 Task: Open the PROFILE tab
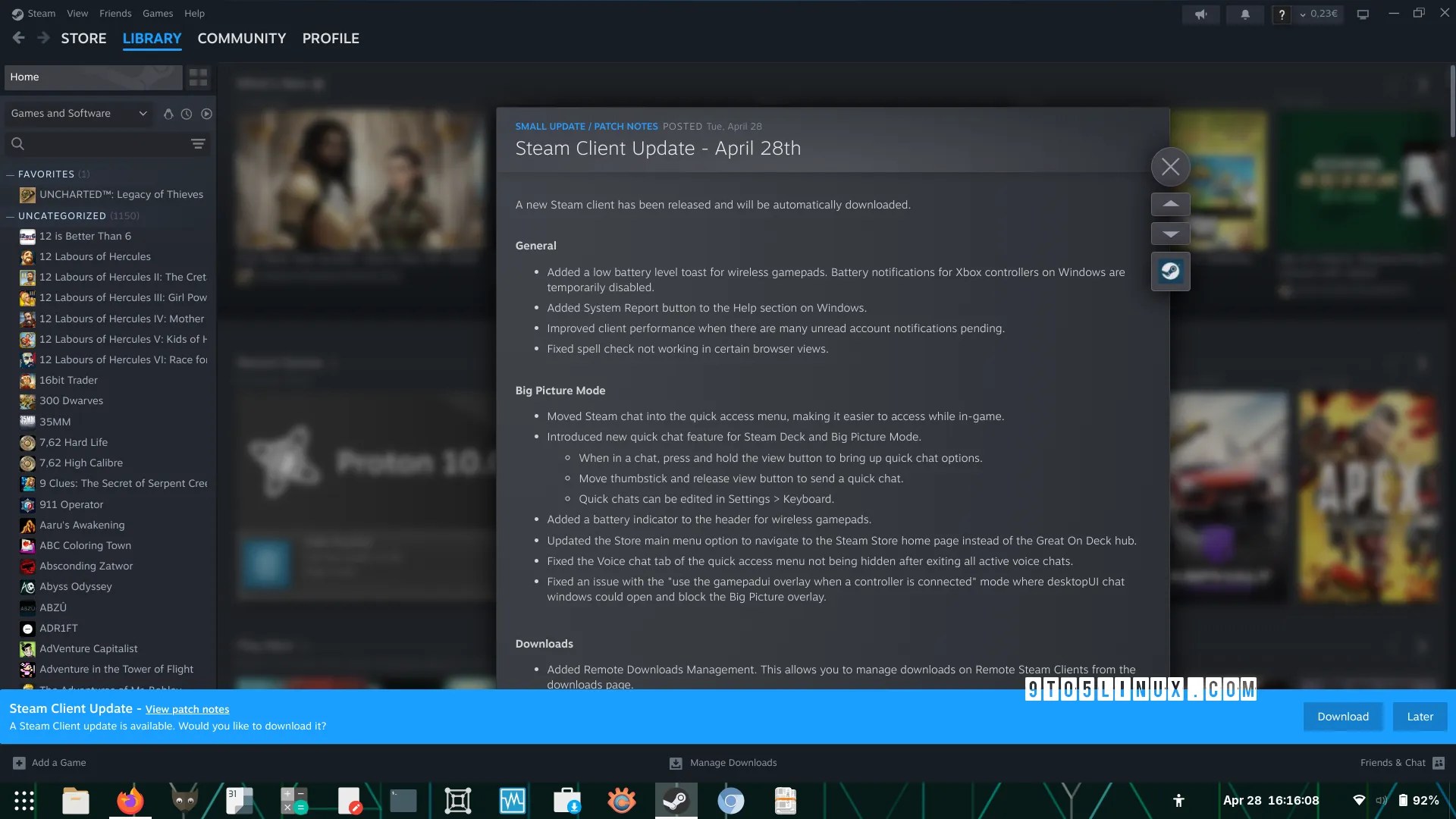(x=331, y=38)
